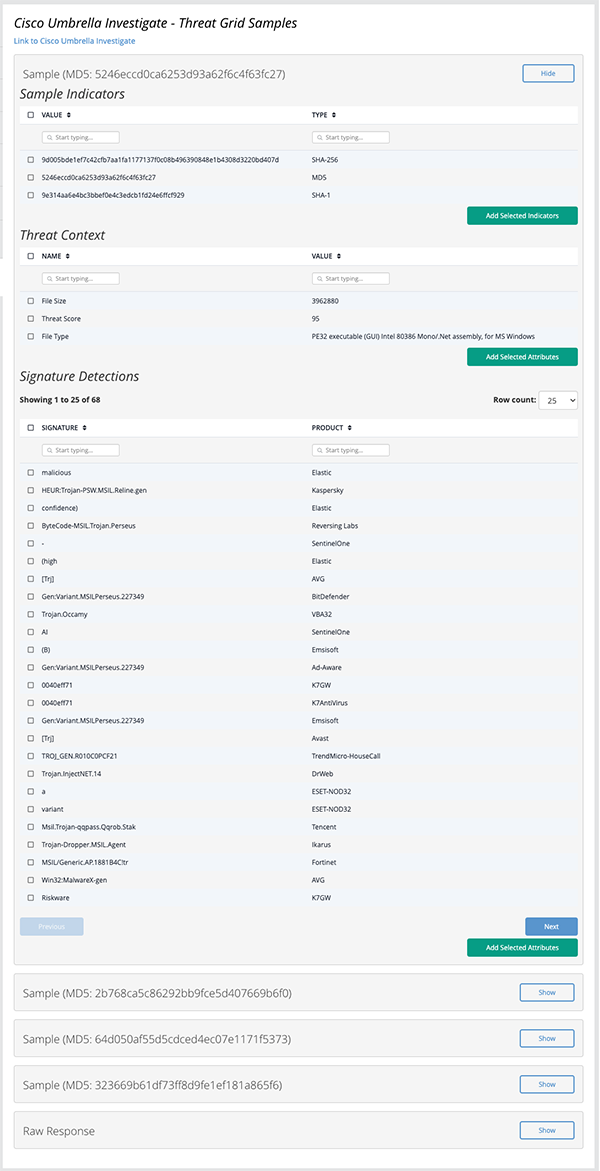The image size is (600, 1171).
Task: Sort Sample Indicators by VALUE column arrows
Action: point(69,115)
